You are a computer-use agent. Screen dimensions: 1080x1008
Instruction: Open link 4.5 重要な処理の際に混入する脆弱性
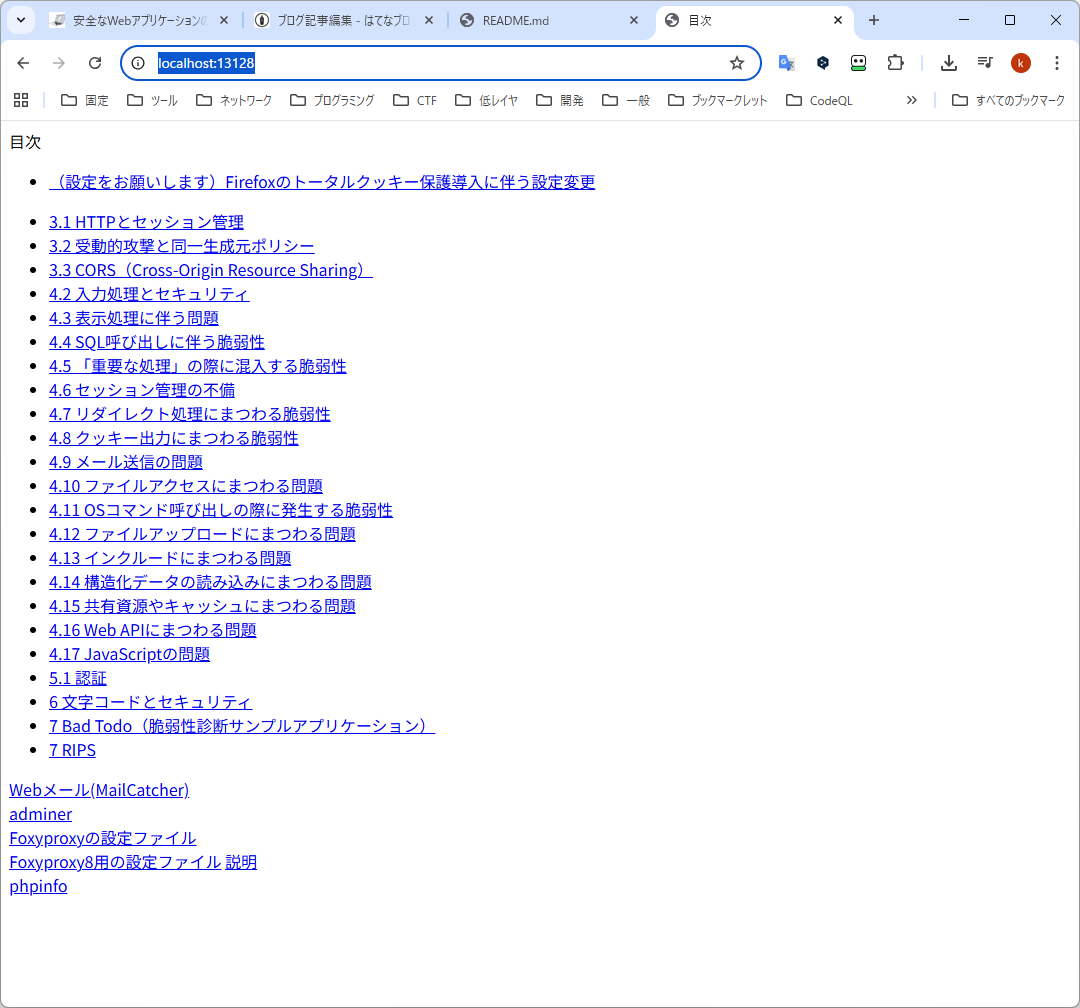pyautogui.click(x=198, y=366)
